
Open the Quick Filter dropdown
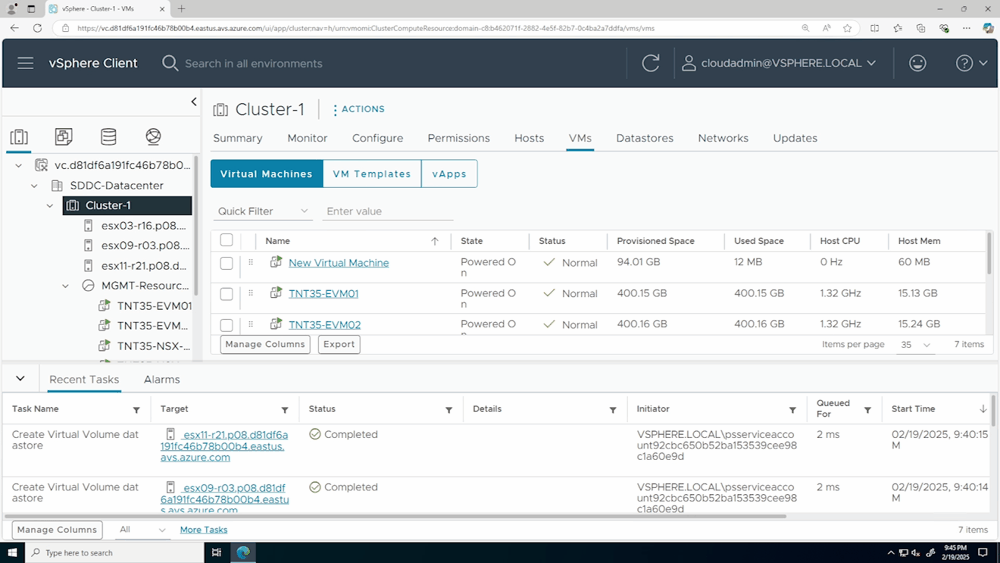[x=263, y=211]
